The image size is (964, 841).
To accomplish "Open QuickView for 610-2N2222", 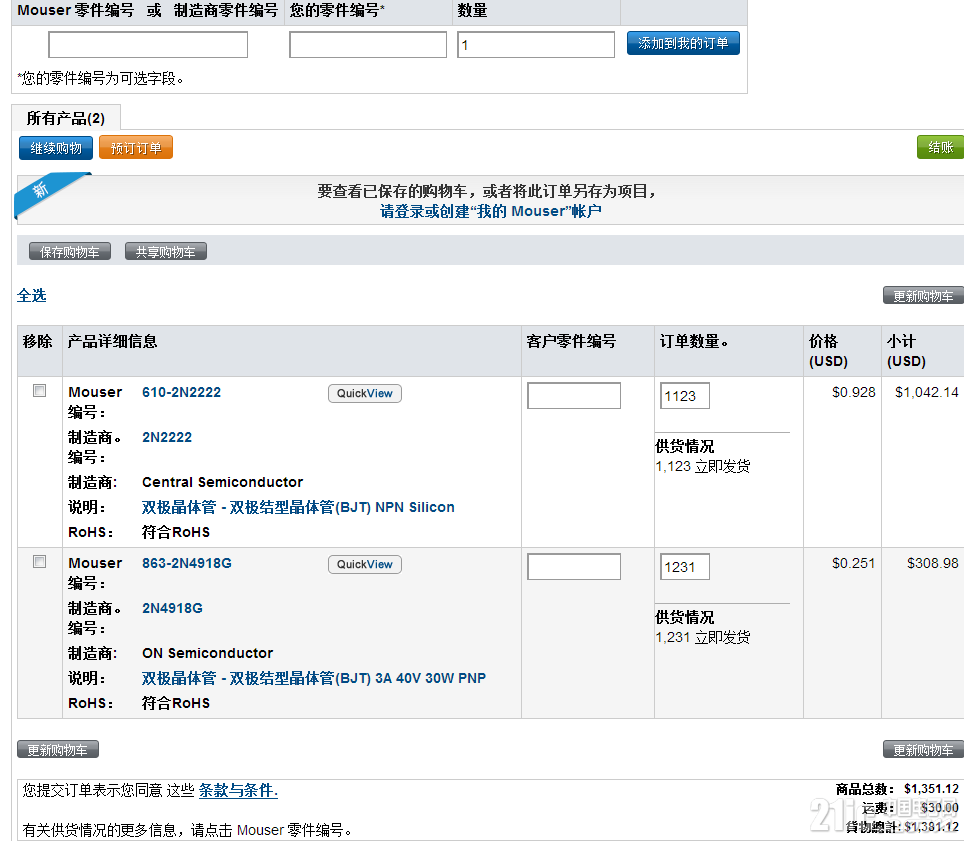I will (365, 393).
